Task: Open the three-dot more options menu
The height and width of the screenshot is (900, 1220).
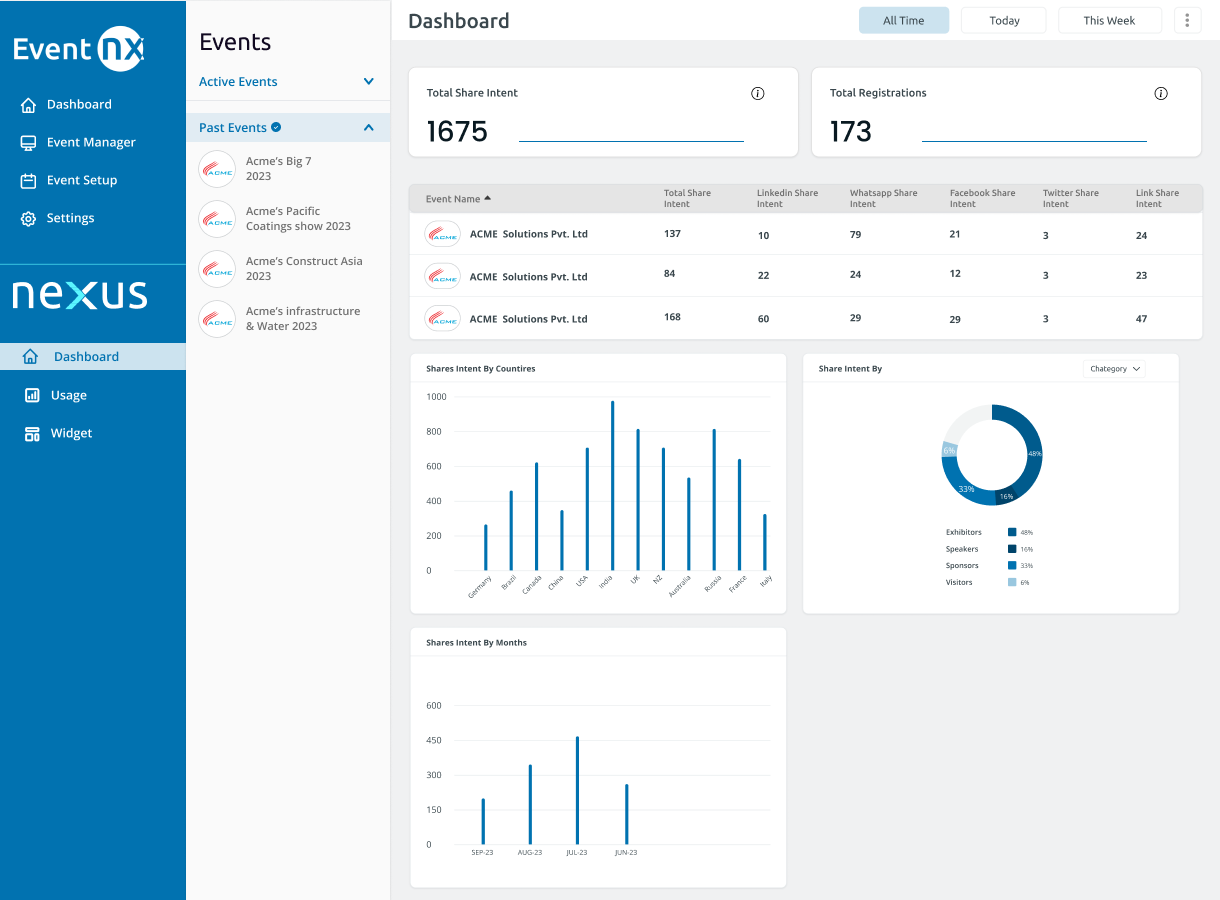Action: point(1186,21)
